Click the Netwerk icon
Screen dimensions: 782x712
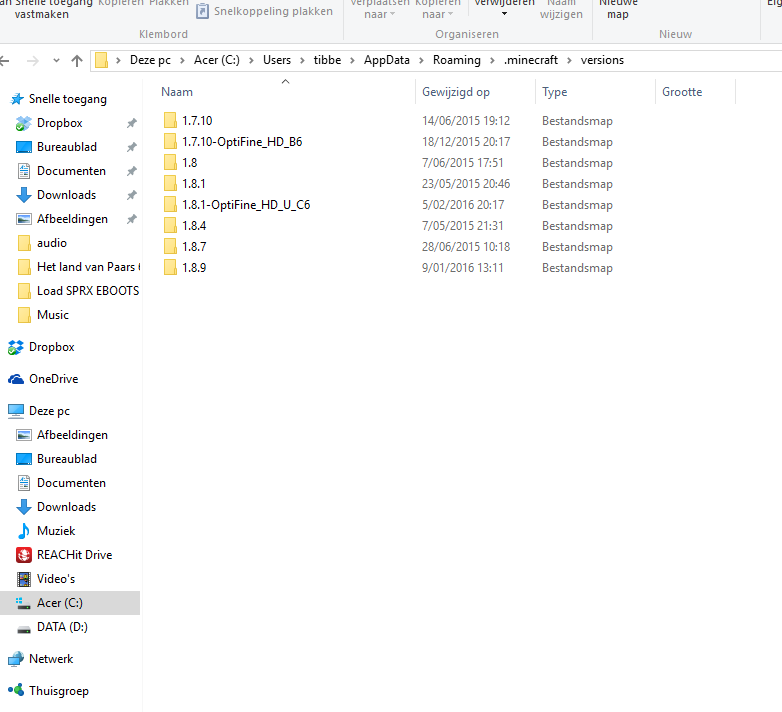coord(16,659)
